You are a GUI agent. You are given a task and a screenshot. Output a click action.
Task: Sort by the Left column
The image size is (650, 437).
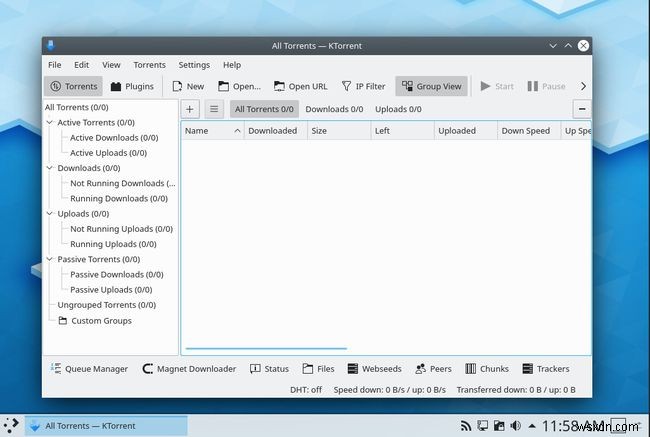coord(403,131)
